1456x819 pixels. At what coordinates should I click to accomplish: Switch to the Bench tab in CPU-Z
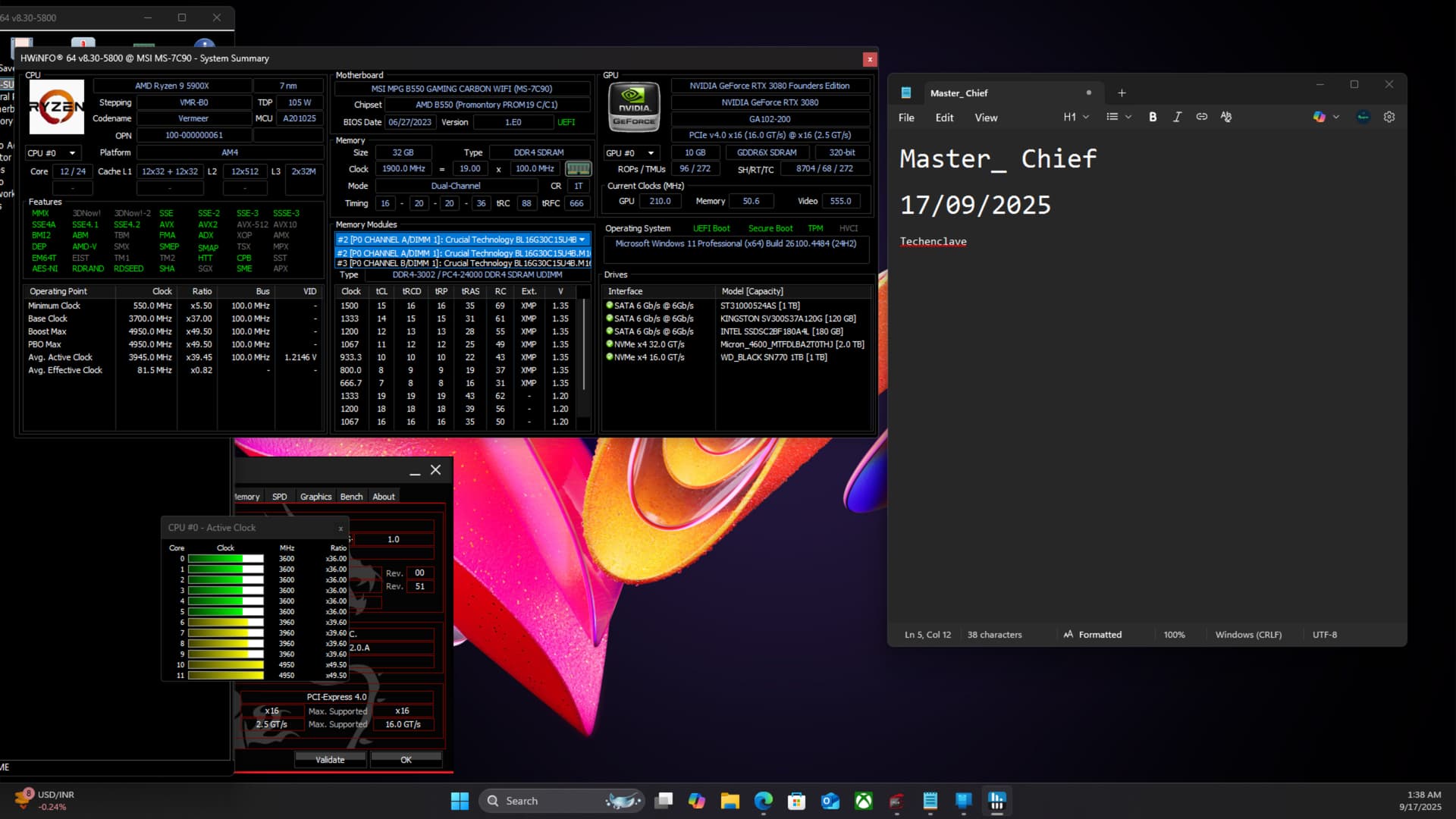tap(351, 497)
